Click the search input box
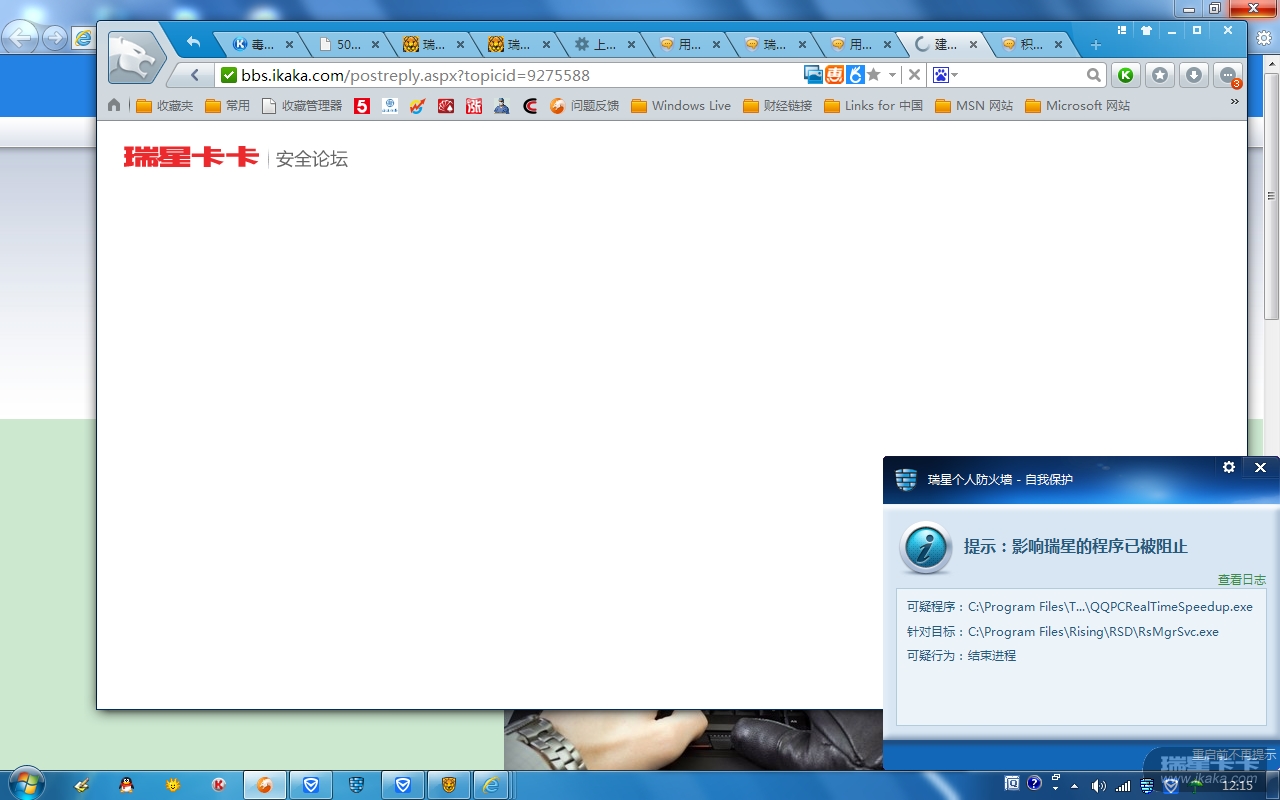The width and height of the screenshot is (1280, 800). (1022, 75)
